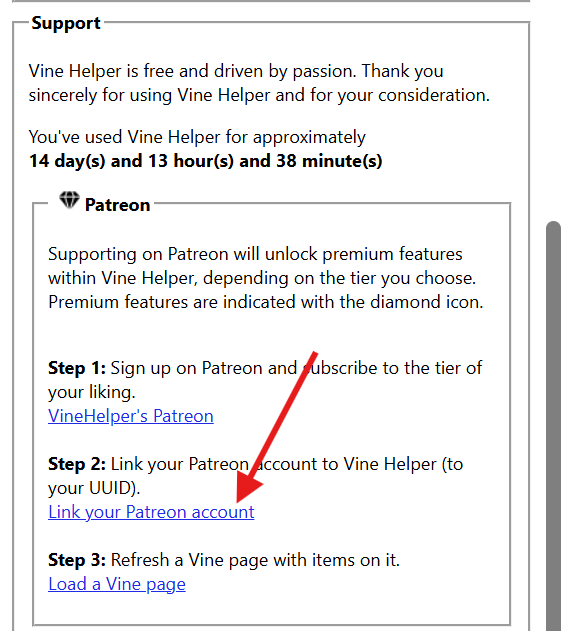Click the 'your UUID).' text under Step 2
This screenshot has width=561, height=631.
(94, 488)
